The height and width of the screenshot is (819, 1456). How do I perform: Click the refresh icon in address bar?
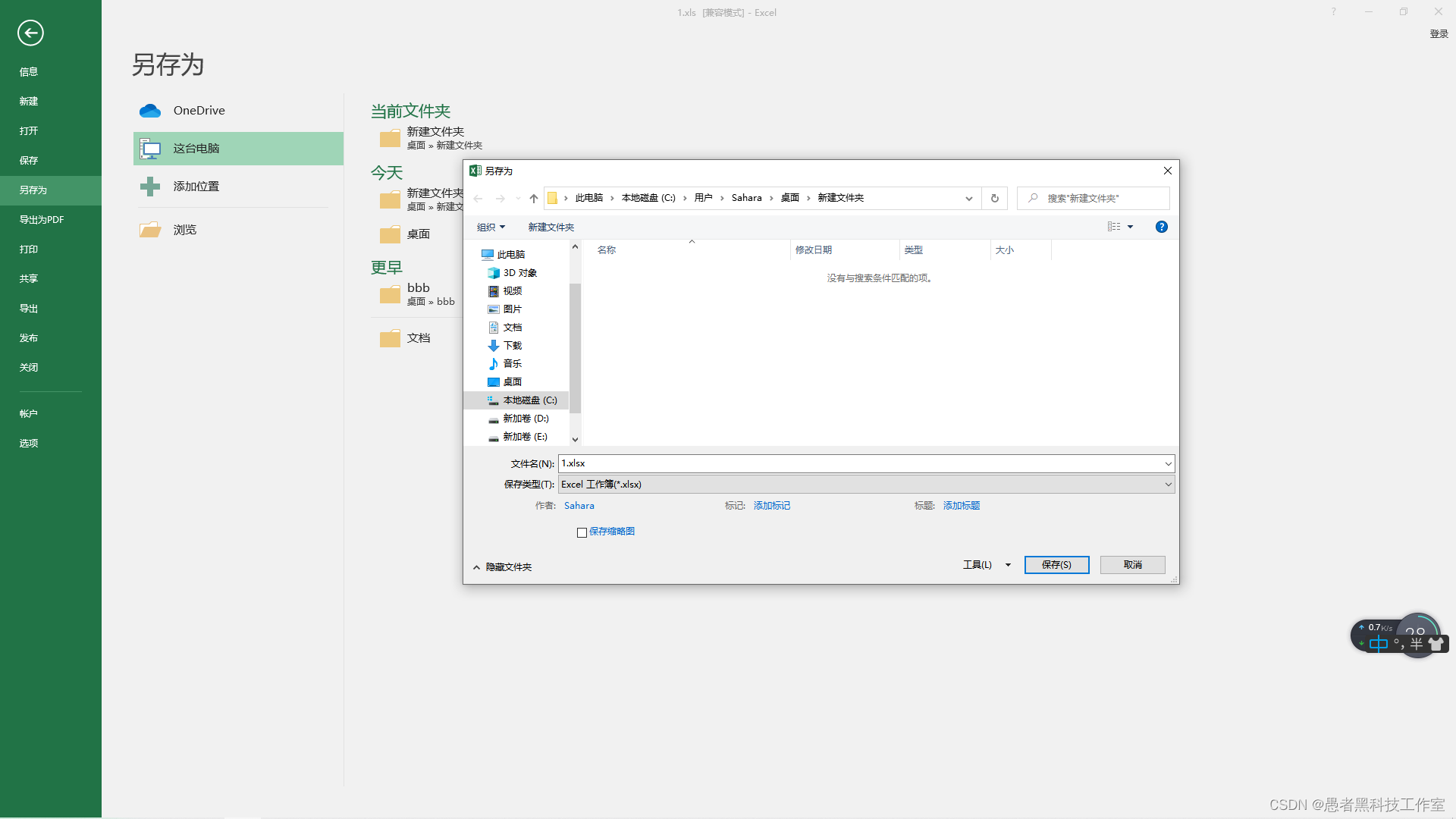coord(994,198)
